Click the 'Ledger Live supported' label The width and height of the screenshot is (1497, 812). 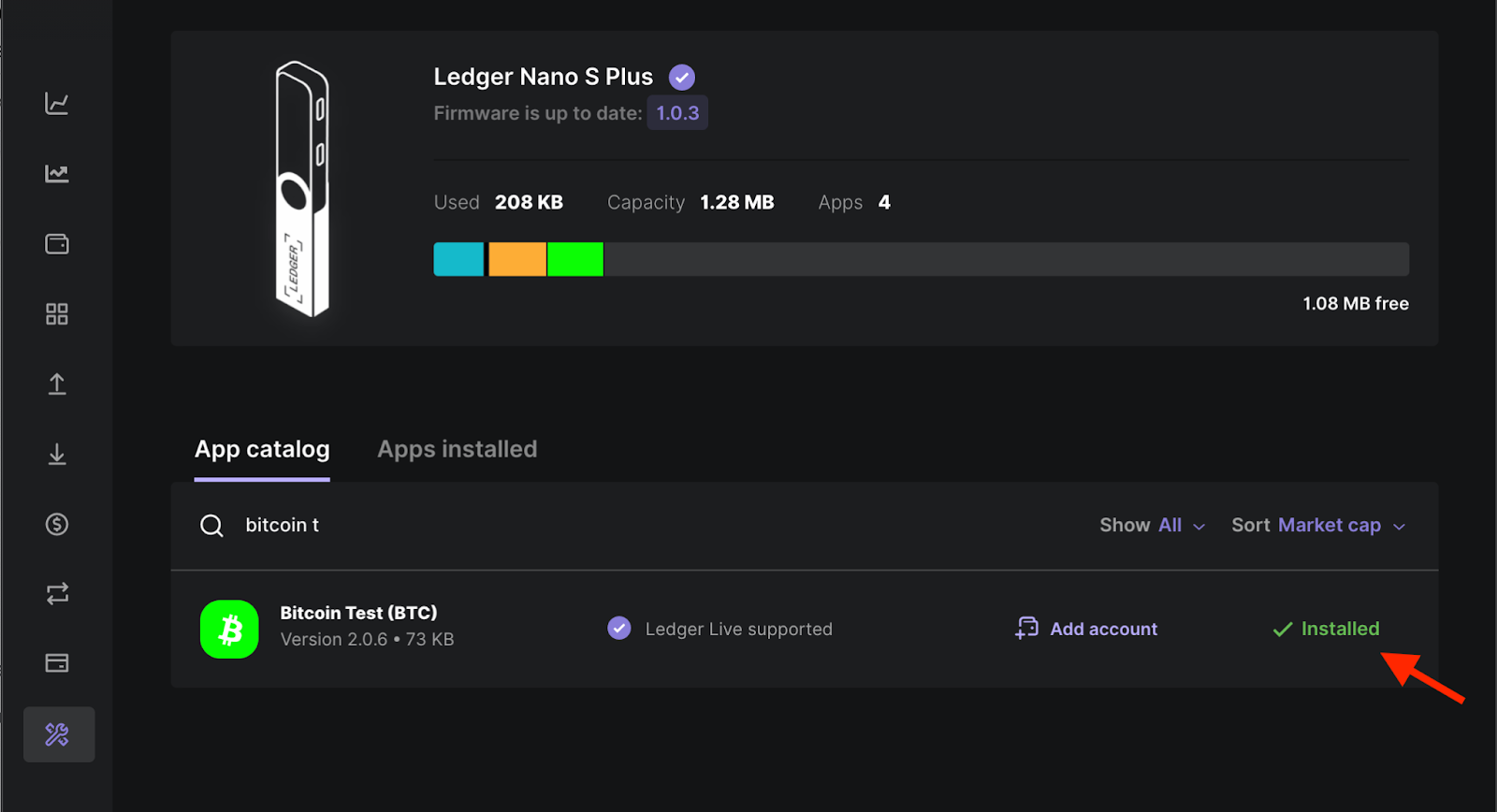click(739, 630)
